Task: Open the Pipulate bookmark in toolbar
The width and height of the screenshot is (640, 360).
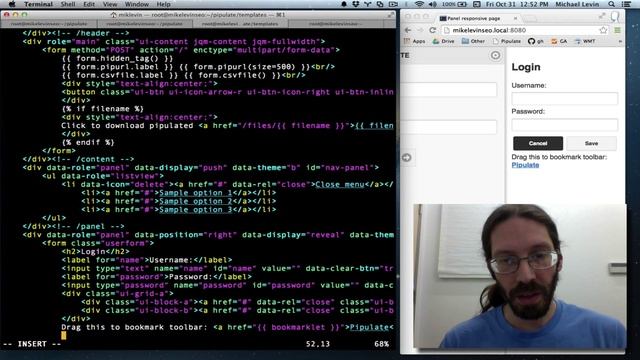Action: pyautogui.click(x=507, y=41)
